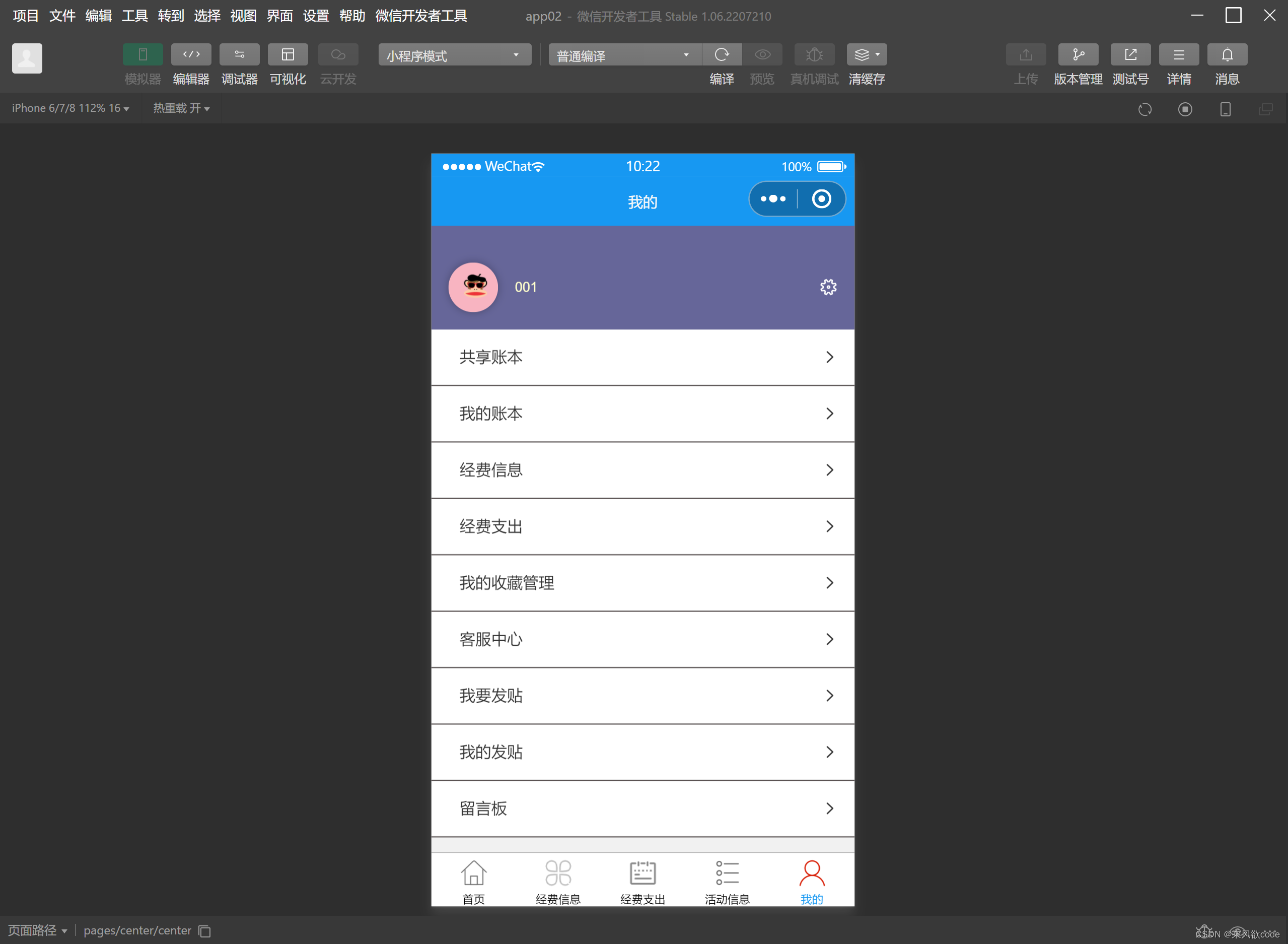Open the 可视化 visualization panel
Image resolution: width=1288 pixels, height=944 pixels.
point(288,54)
